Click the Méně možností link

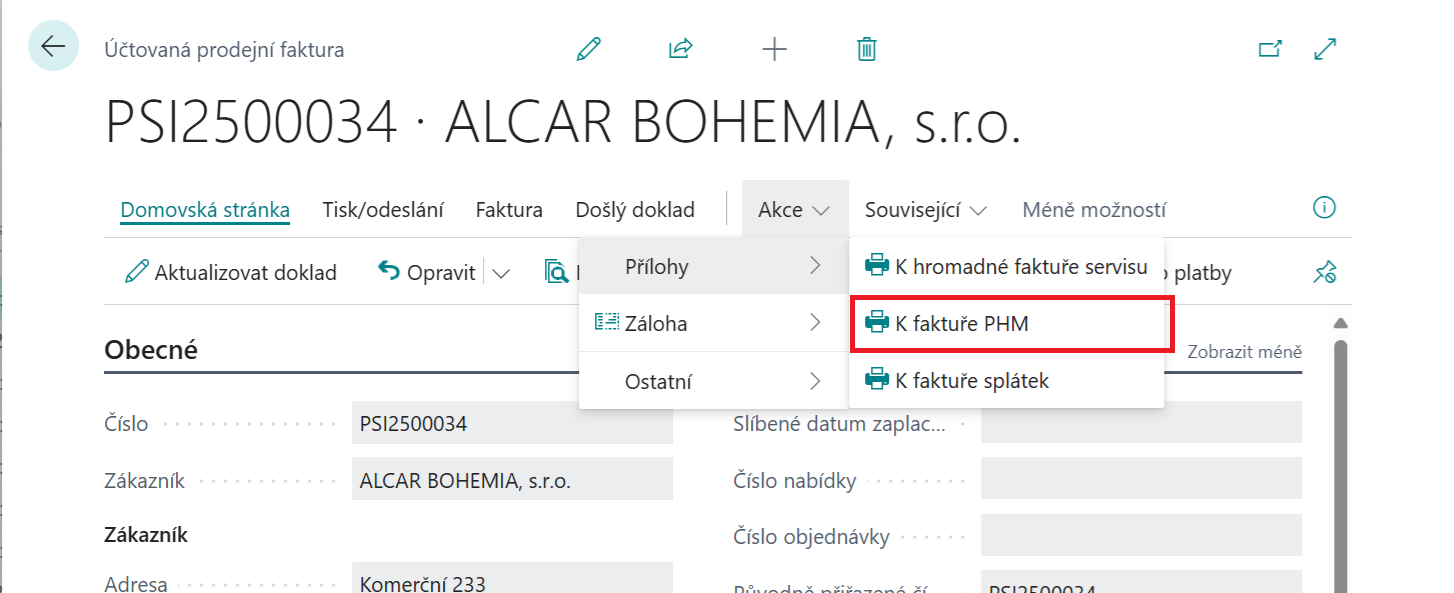(1093, 210)
